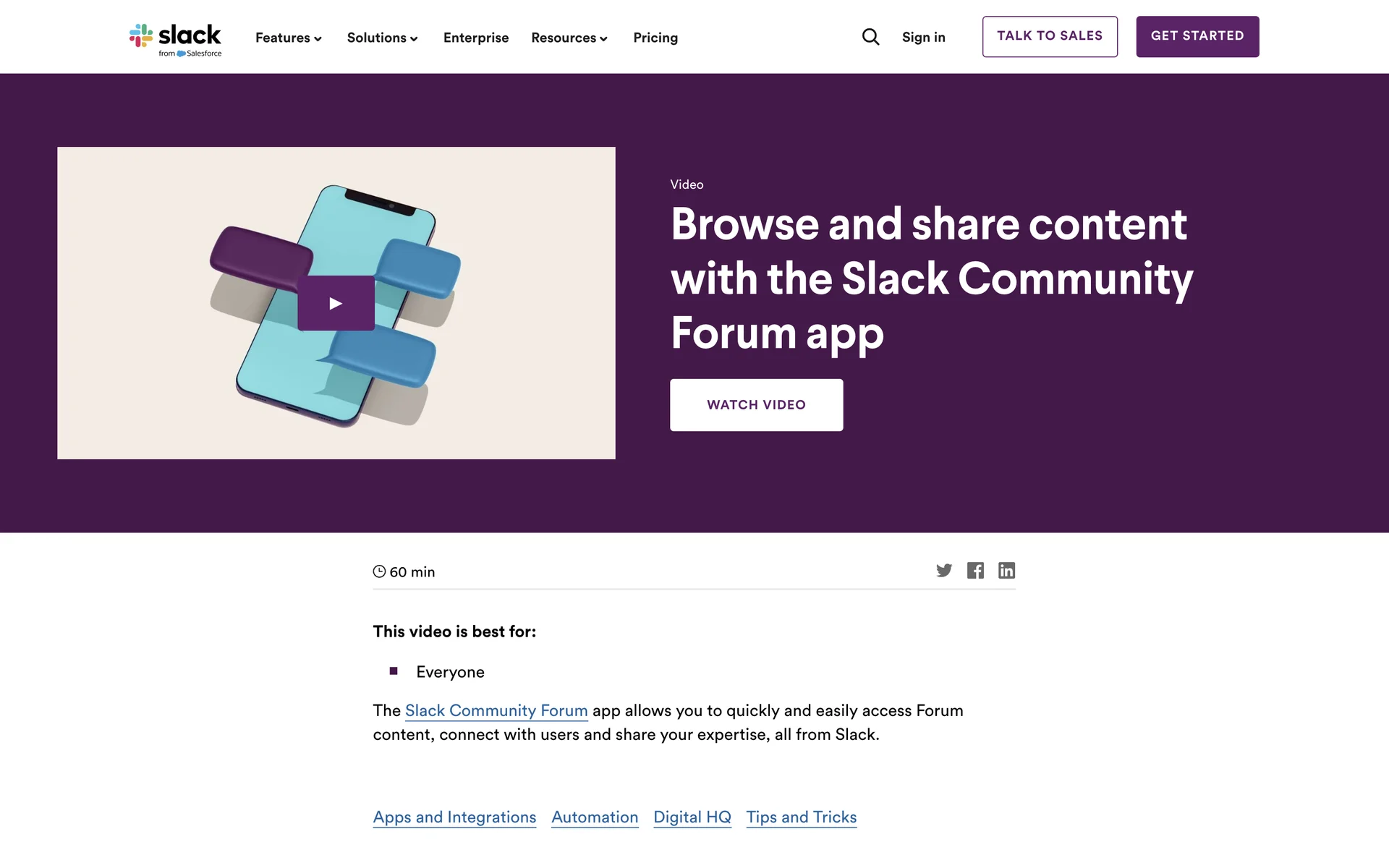Screen dimensions: 1389x868
Task: Share this page on Twitter
Action: click(944, 571)
